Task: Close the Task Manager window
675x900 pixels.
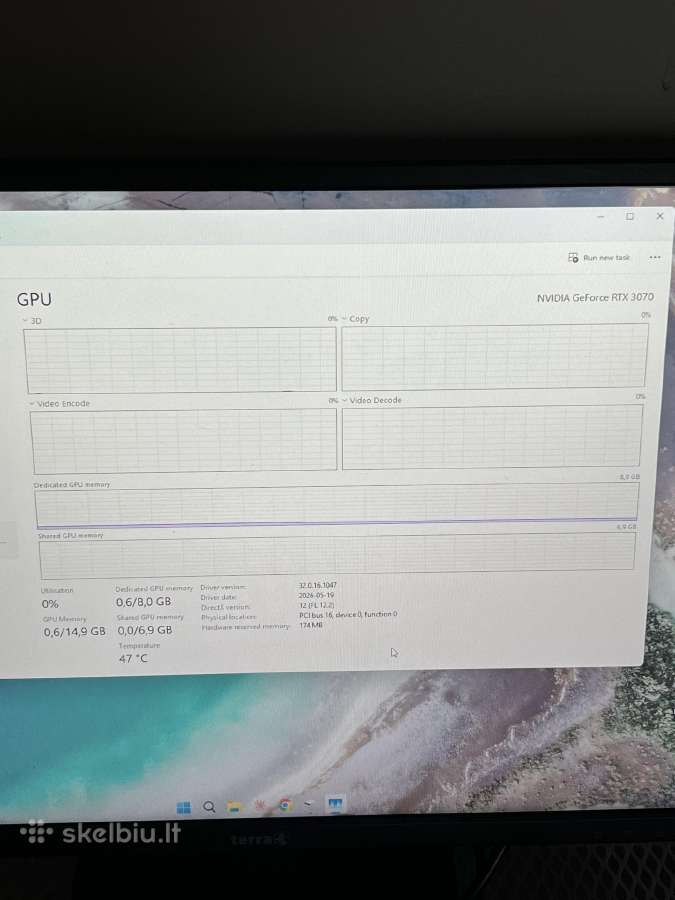Action: pos(660,216)
